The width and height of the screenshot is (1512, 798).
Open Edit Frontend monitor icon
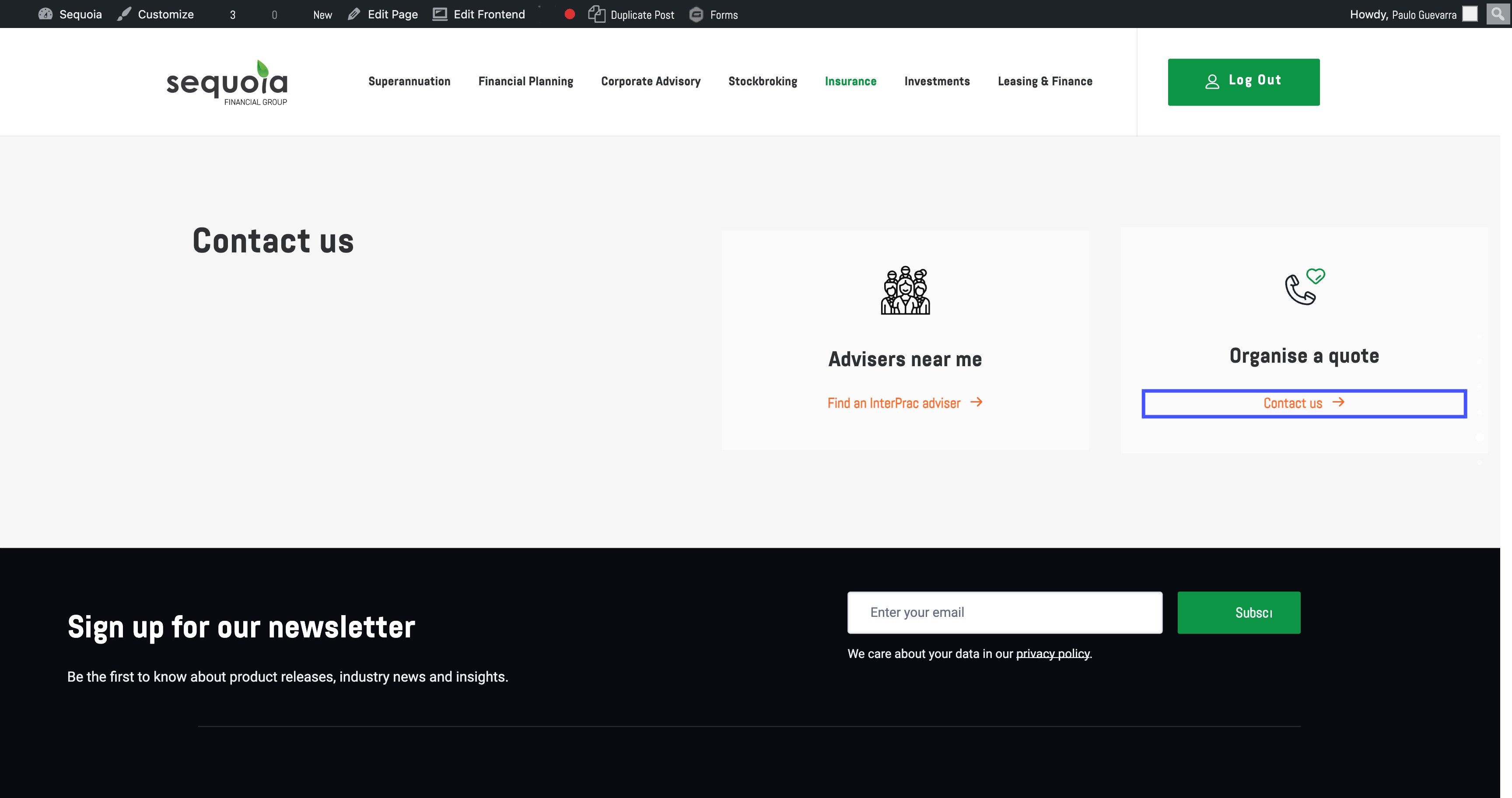click(440, 14)
